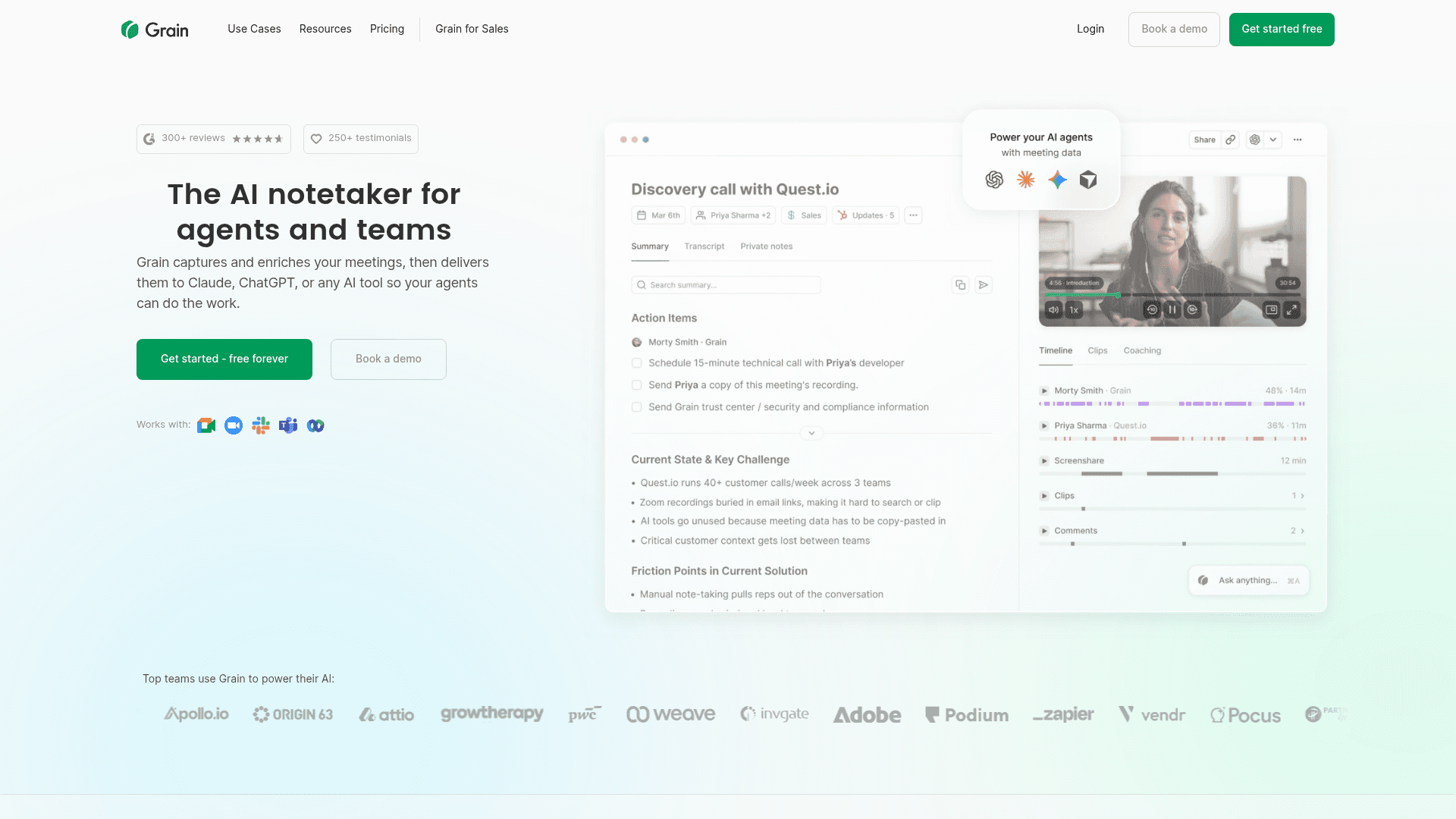Click Get started - free forever button

pyautogui.click(x=224, y=359)
